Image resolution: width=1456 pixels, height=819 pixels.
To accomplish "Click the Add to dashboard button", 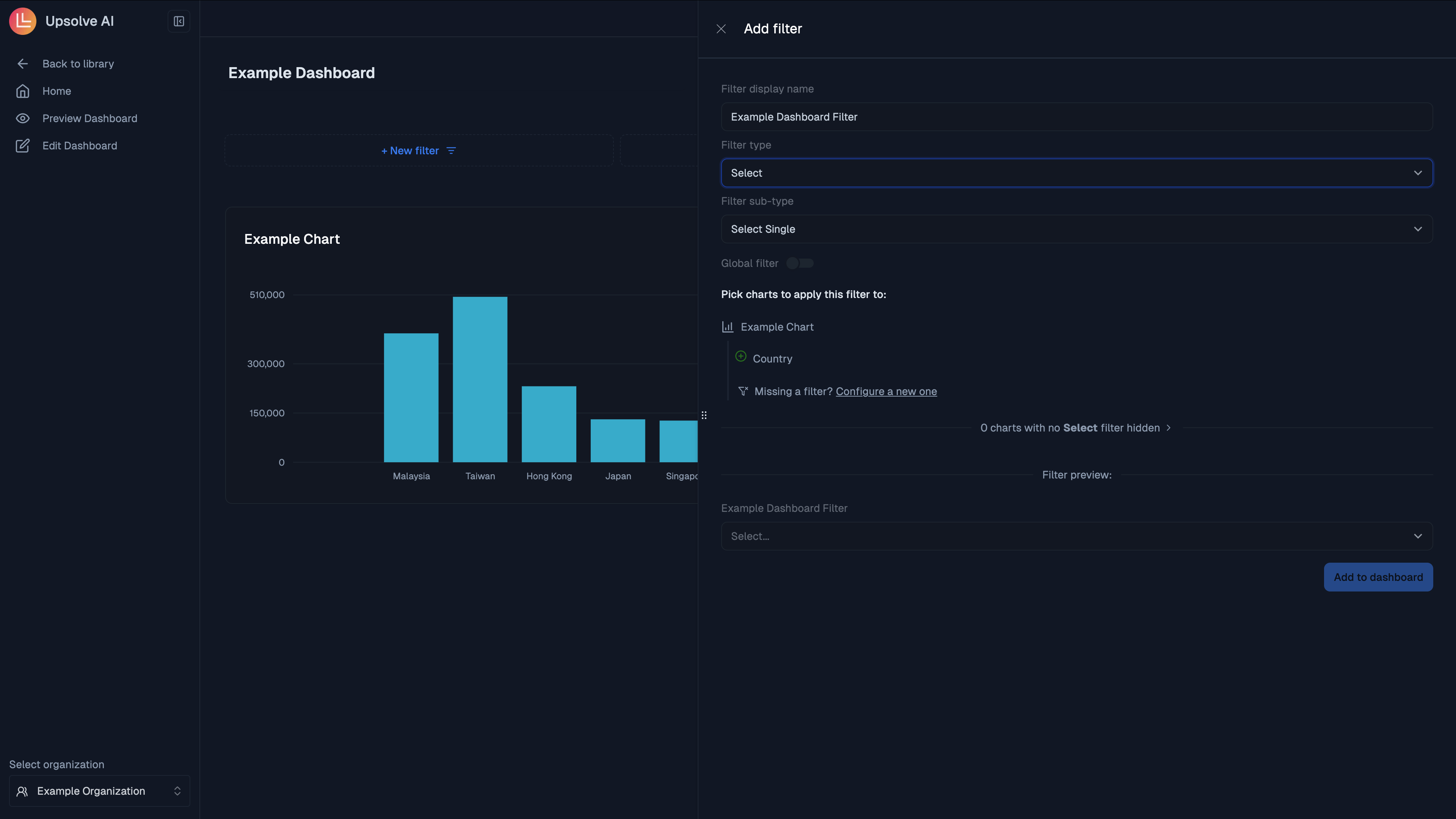I will coord(1378,576).
